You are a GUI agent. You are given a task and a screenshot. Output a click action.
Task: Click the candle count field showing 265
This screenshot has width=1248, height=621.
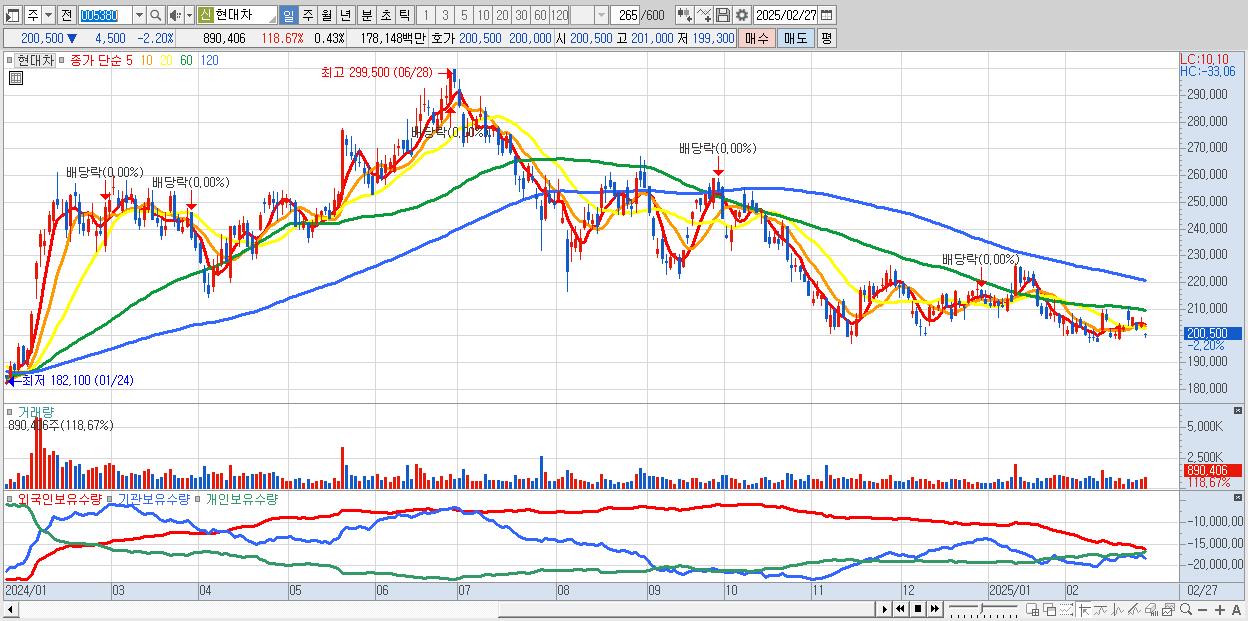click(x=625, y=15)
